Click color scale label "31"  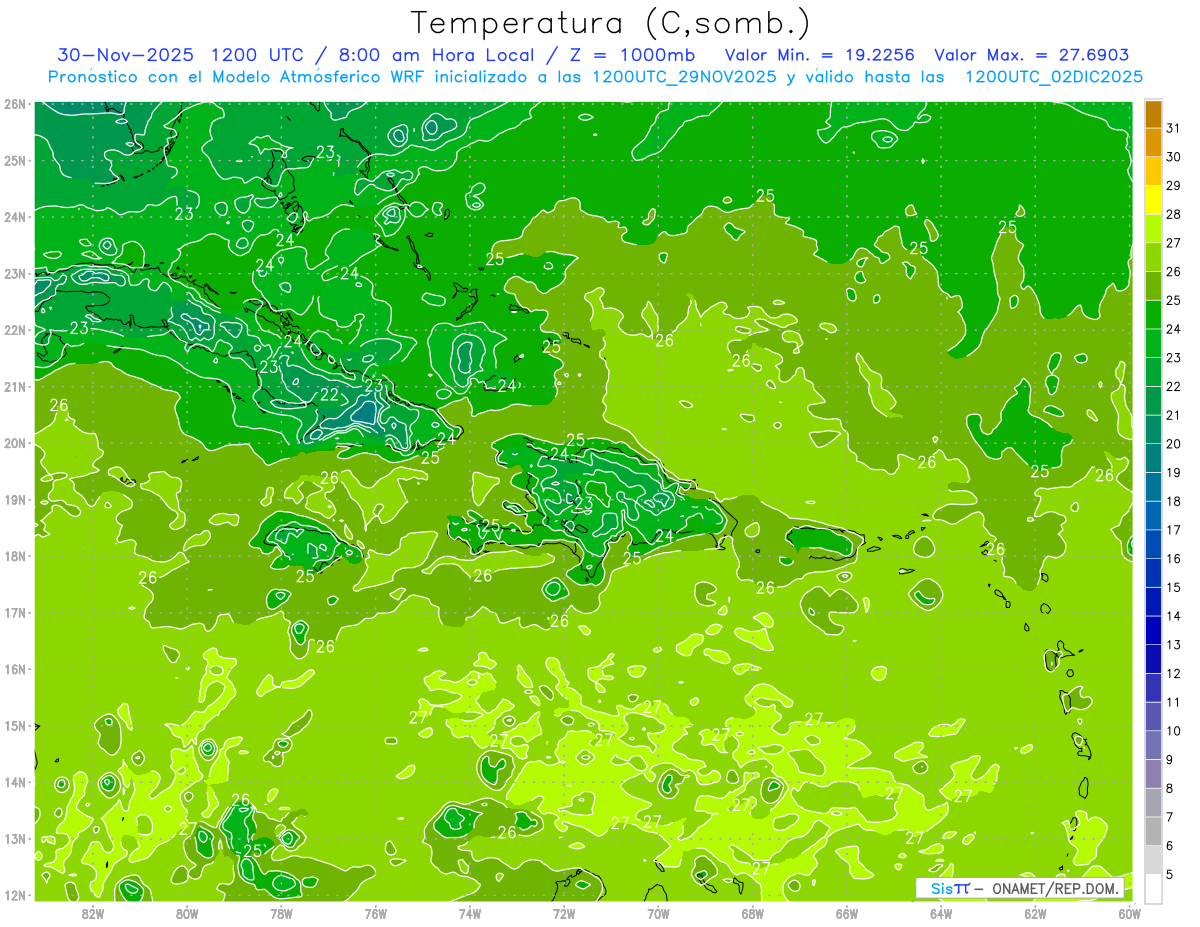1173,128
